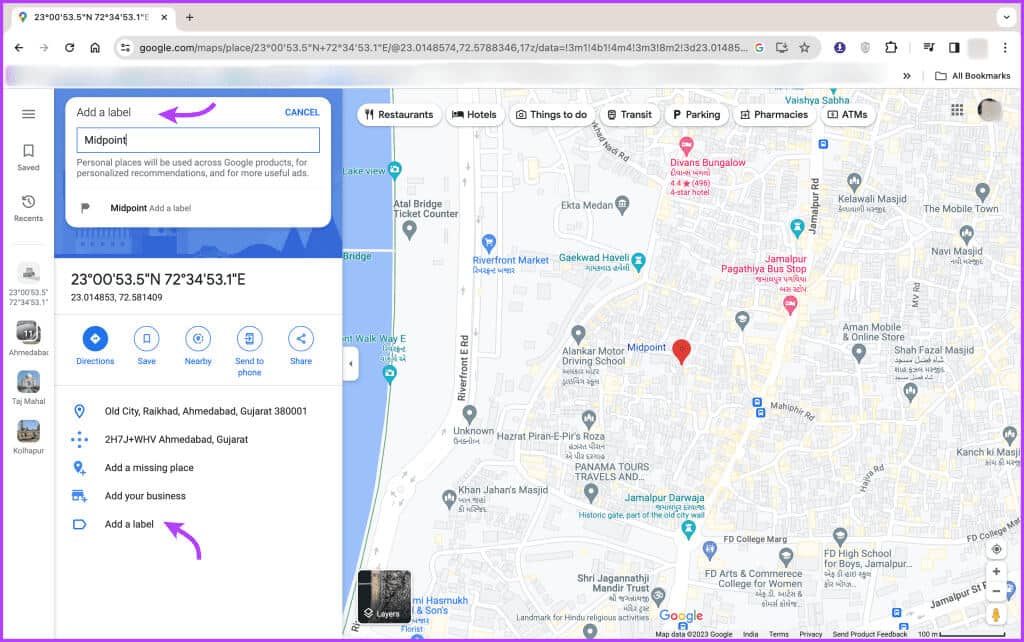Screen dimensions: 1024x642
Task: Expand the tab search dropdown arrow
Action: [x=1006, y=18]
